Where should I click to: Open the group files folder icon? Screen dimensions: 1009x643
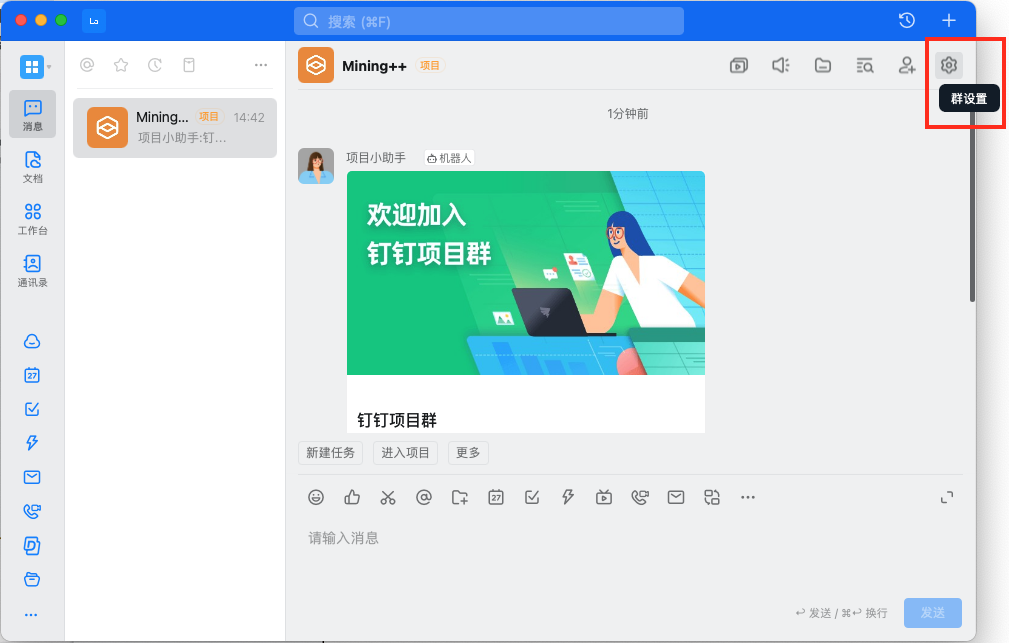822,65
